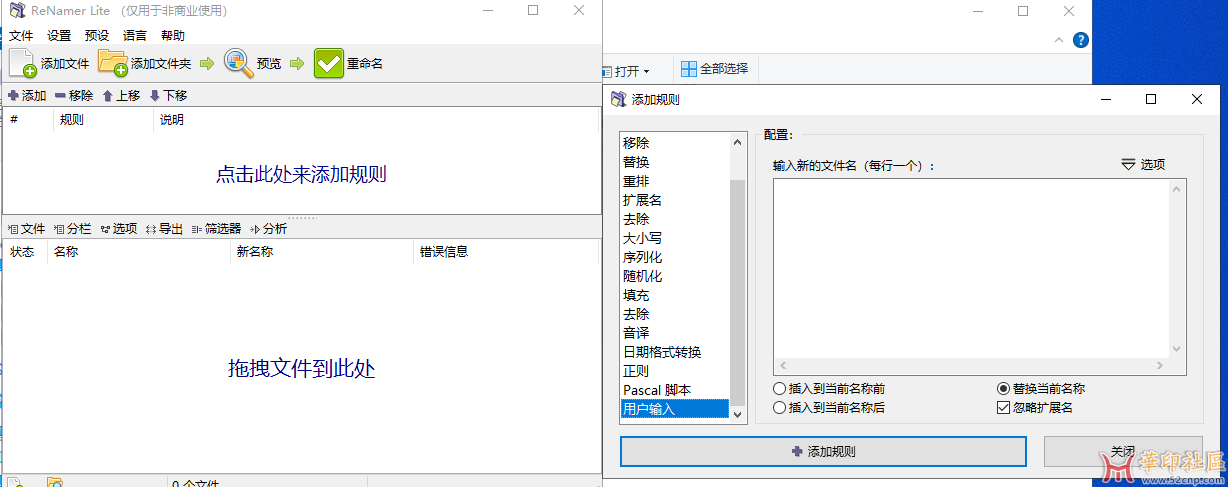Select the 大小写 rule type
The height and width of the screenshot is (487, 1228).
[675, 238]
